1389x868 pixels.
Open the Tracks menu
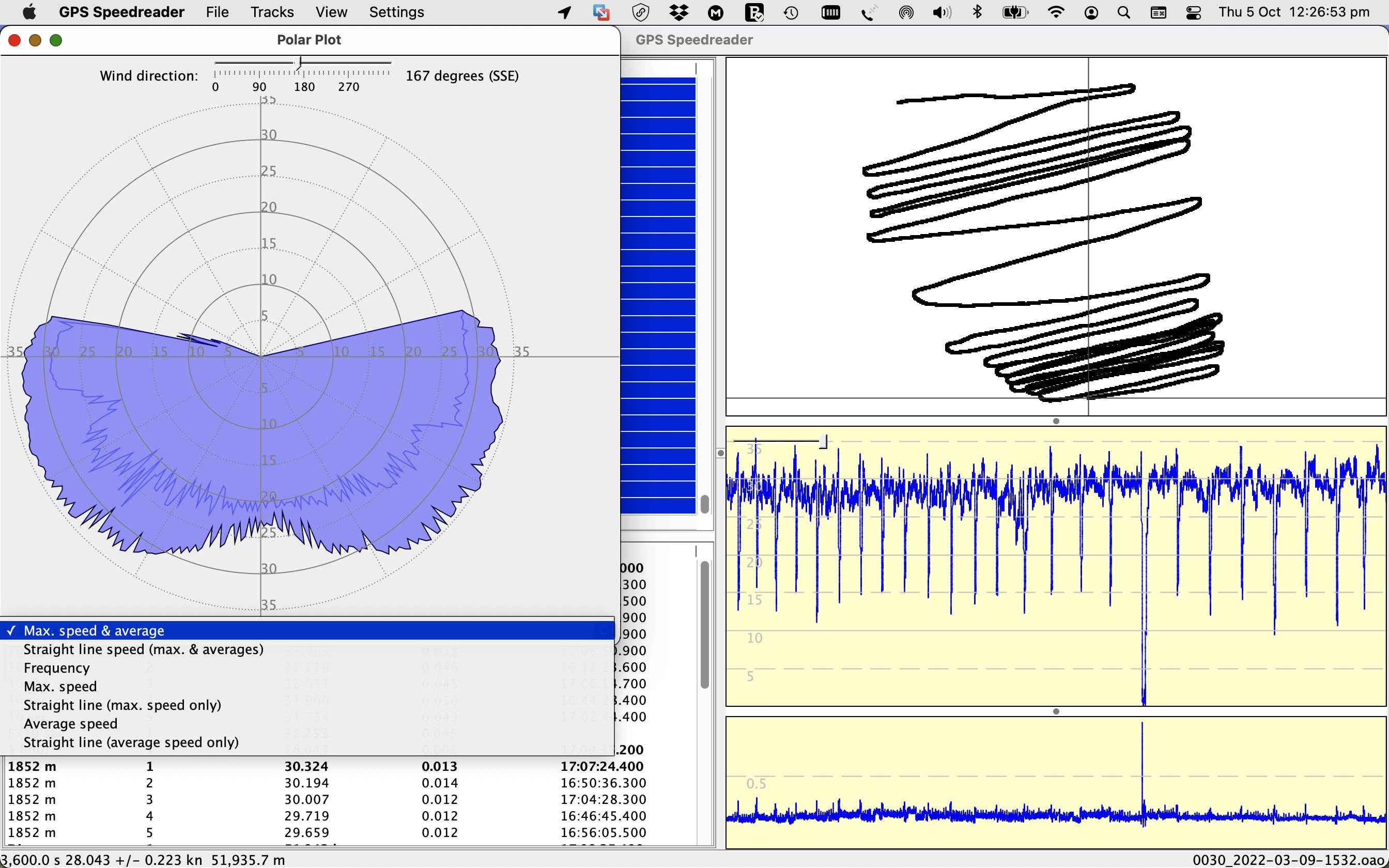(271, 12)
